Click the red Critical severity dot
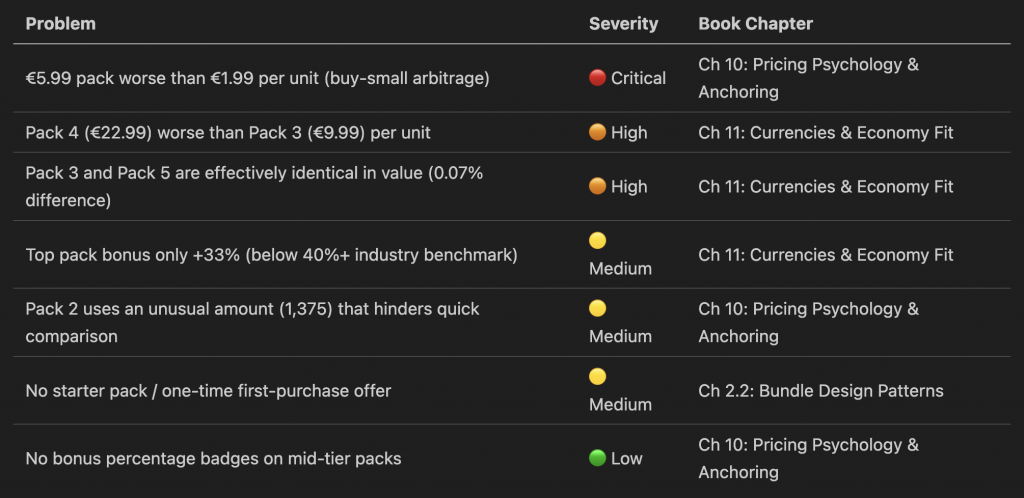Image resolution: width=1024 pixels, height=498 pixels. tap(598, 78)
